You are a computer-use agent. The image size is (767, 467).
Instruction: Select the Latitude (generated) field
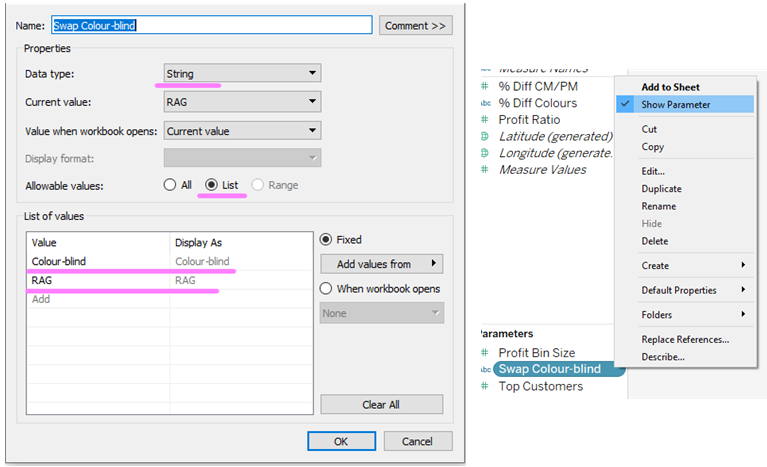pyautogui.click(x=556, y=136)
